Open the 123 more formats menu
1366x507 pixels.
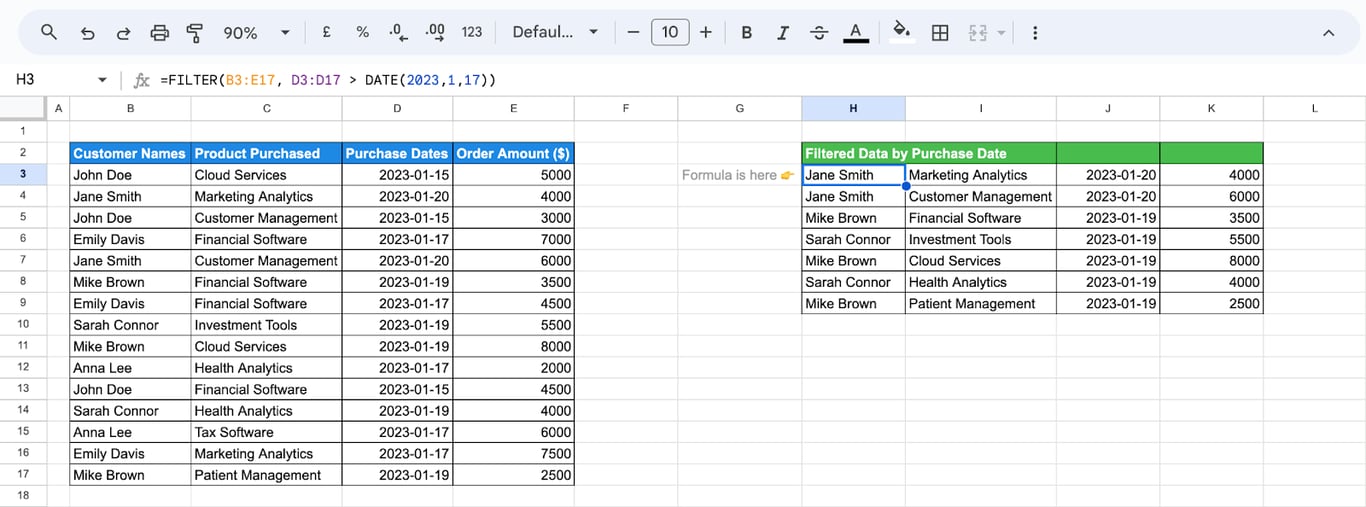(x=472, y=32)
